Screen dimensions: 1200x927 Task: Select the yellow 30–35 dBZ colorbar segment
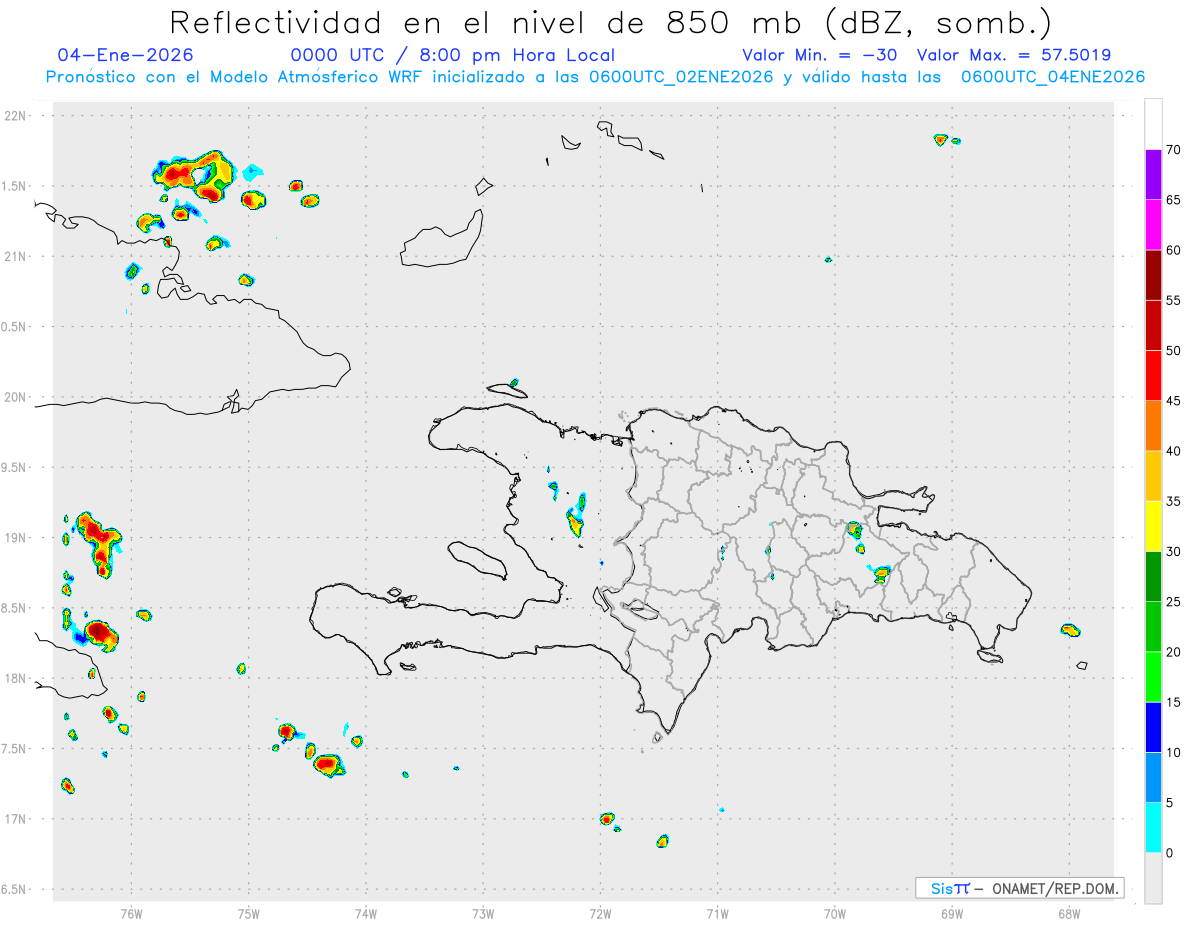[x=1153, y=526]
